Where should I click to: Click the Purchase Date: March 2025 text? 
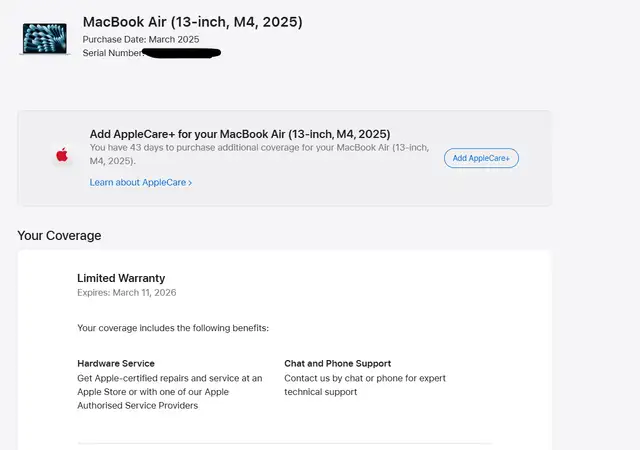(x=140, y=39)
